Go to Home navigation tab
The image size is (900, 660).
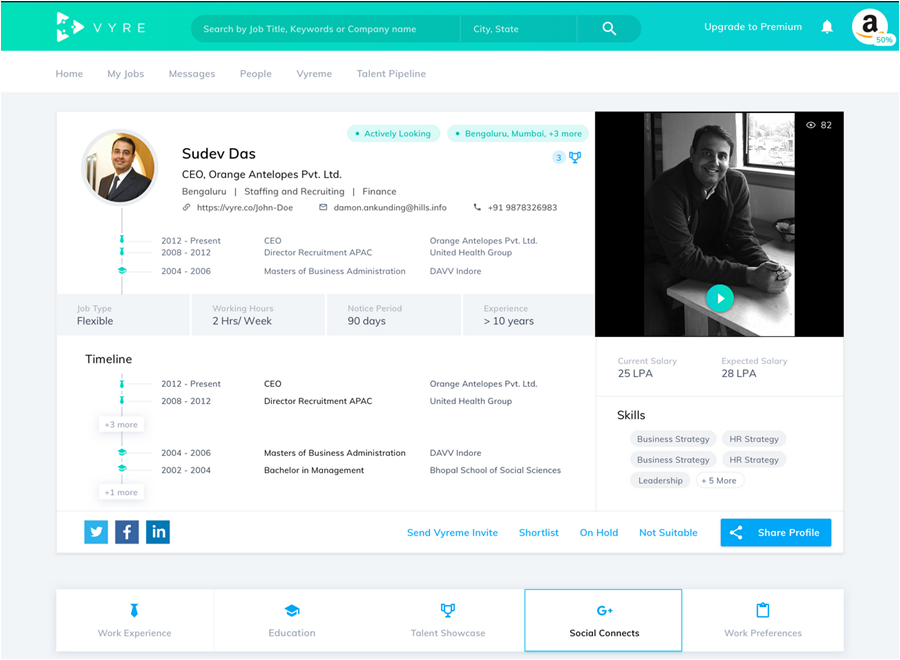point(69,73)
